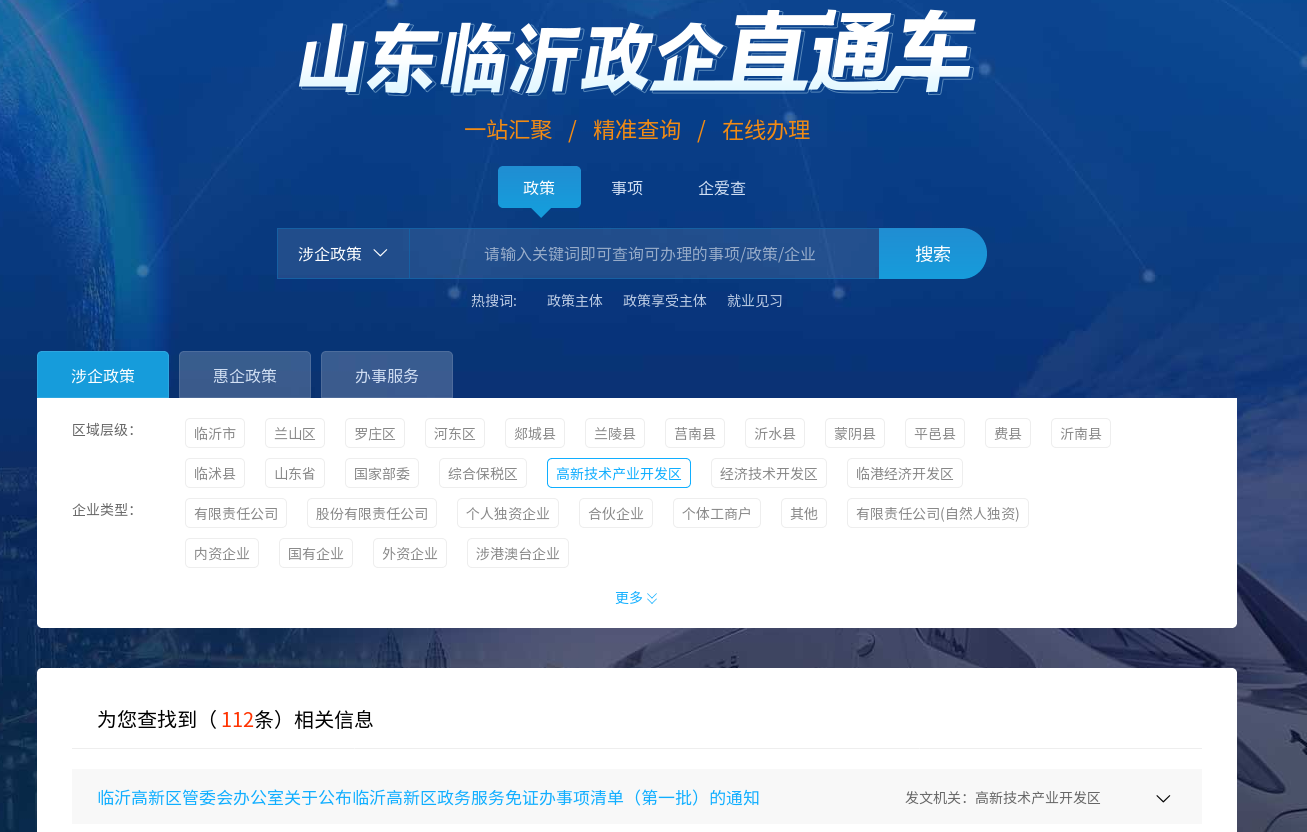Open the 办事服务 tab

click(x=387, y=376)
